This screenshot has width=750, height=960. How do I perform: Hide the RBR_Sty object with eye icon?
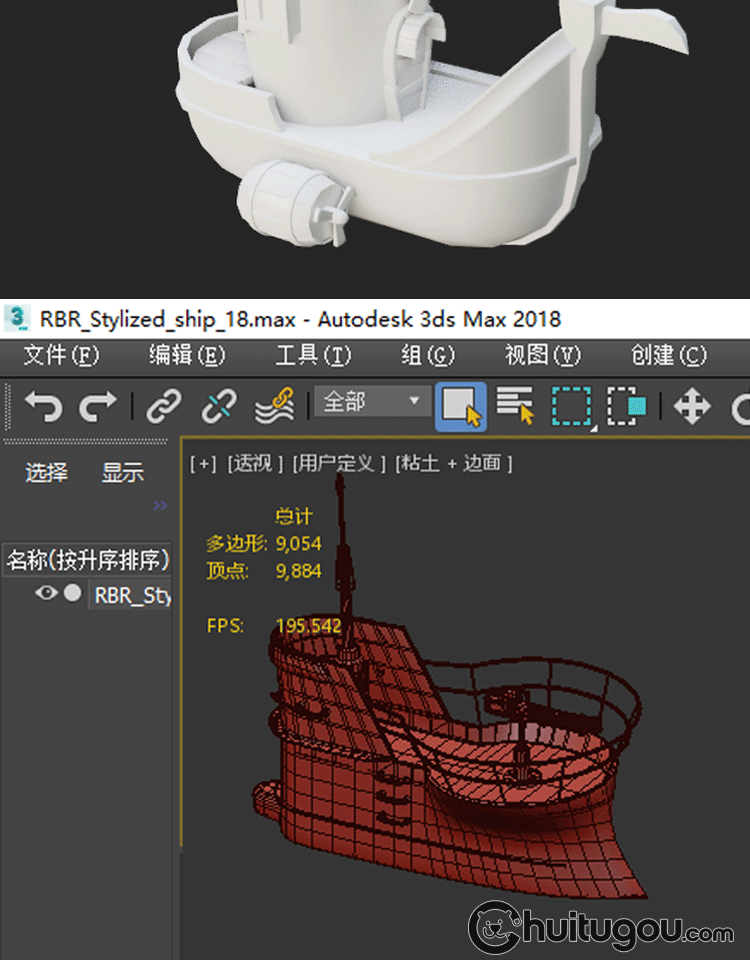click(x=45, y=593)
